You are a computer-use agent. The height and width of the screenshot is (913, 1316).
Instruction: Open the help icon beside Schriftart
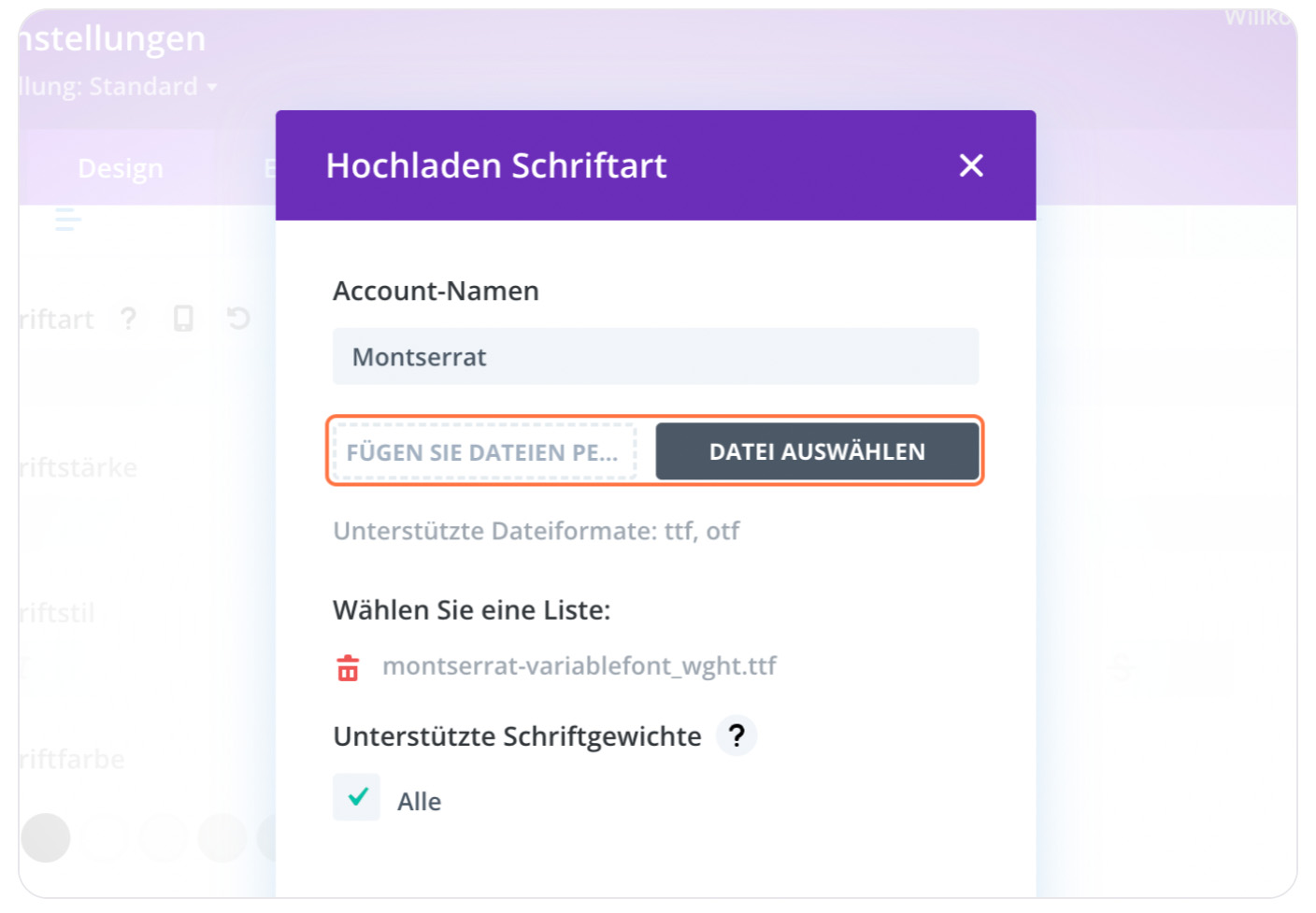point(128,319)
